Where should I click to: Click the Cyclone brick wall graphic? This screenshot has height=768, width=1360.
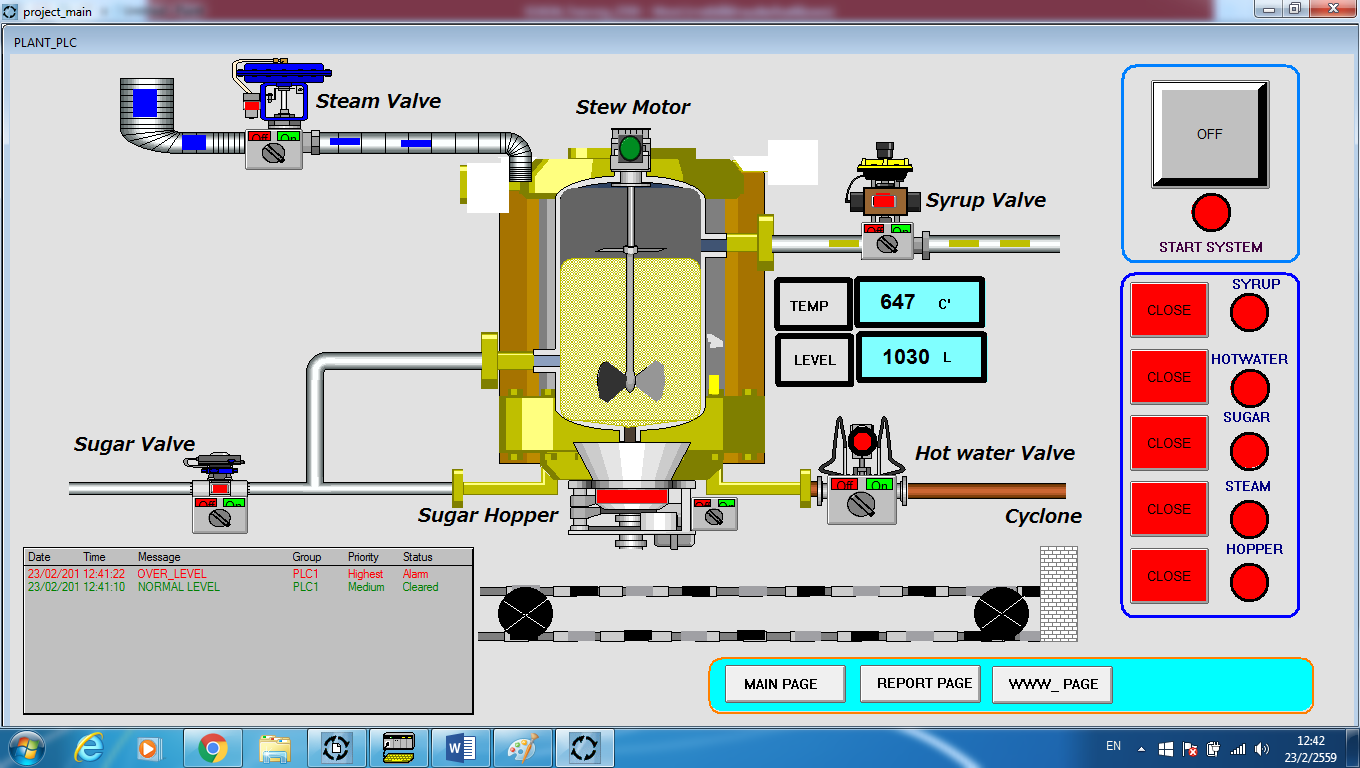(1059, 593)
